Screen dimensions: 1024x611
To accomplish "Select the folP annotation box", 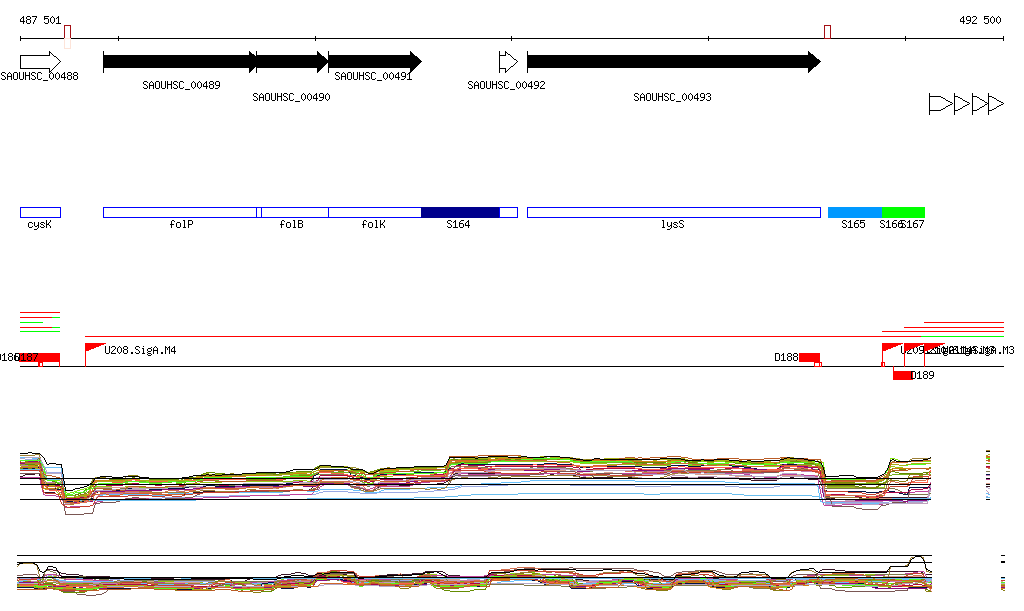I will 180,212.
